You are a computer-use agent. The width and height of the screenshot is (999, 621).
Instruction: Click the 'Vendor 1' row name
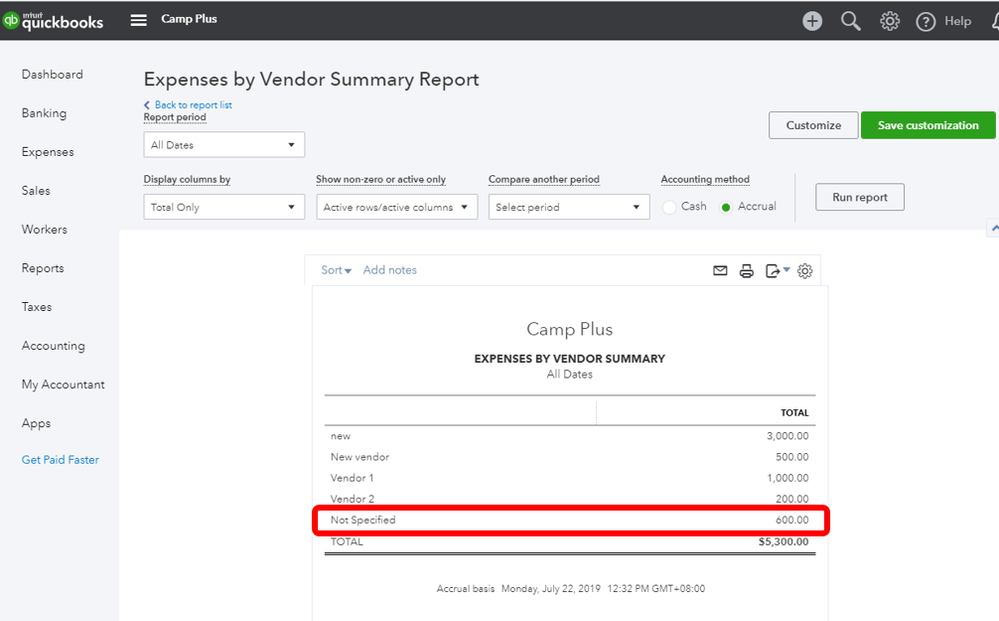pyautogui.click(x=352, y=478)
